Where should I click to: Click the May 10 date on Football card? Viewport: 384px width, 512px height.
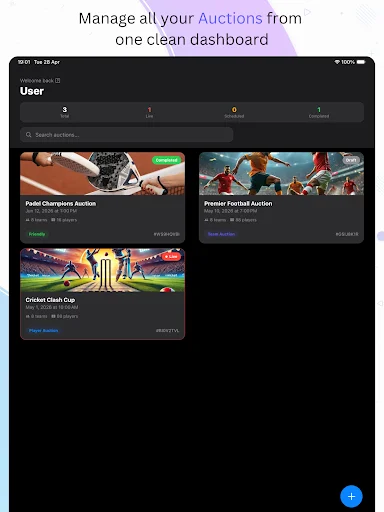tap(230, 211)
